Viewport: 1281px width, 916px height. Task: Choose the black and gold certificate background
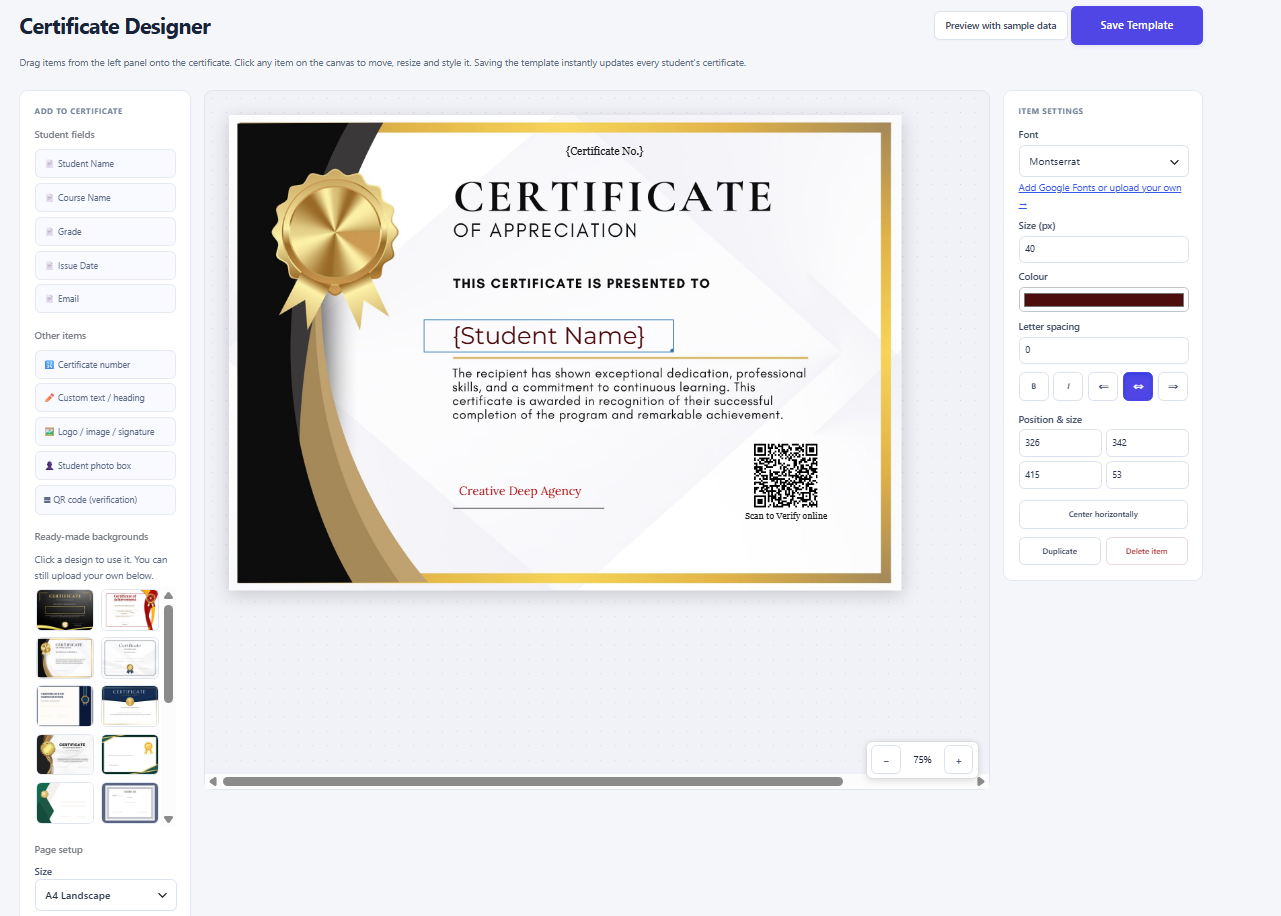coord(65,609)
